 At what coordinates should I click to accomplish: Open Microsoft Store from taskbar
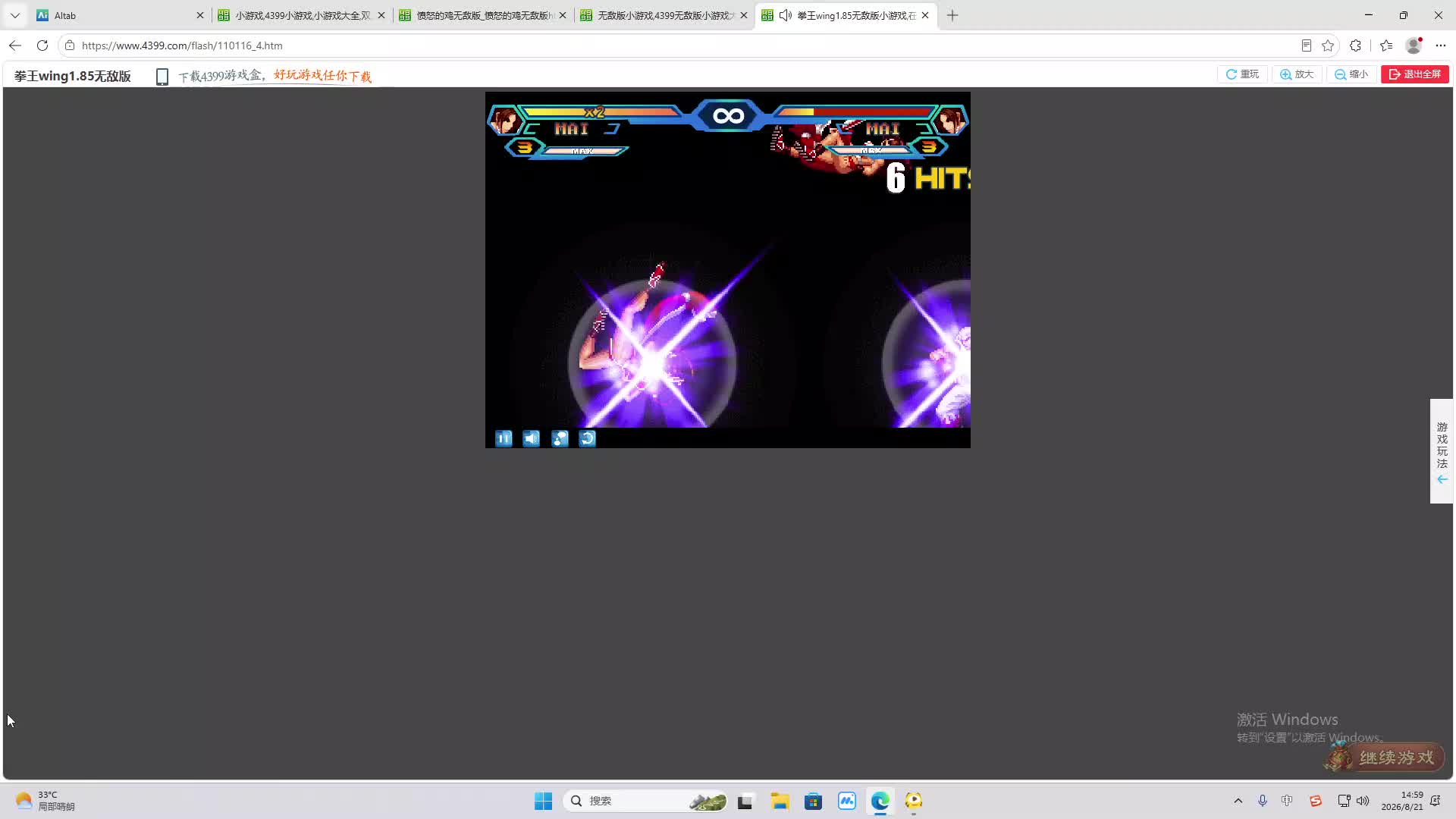click(813, 801)
